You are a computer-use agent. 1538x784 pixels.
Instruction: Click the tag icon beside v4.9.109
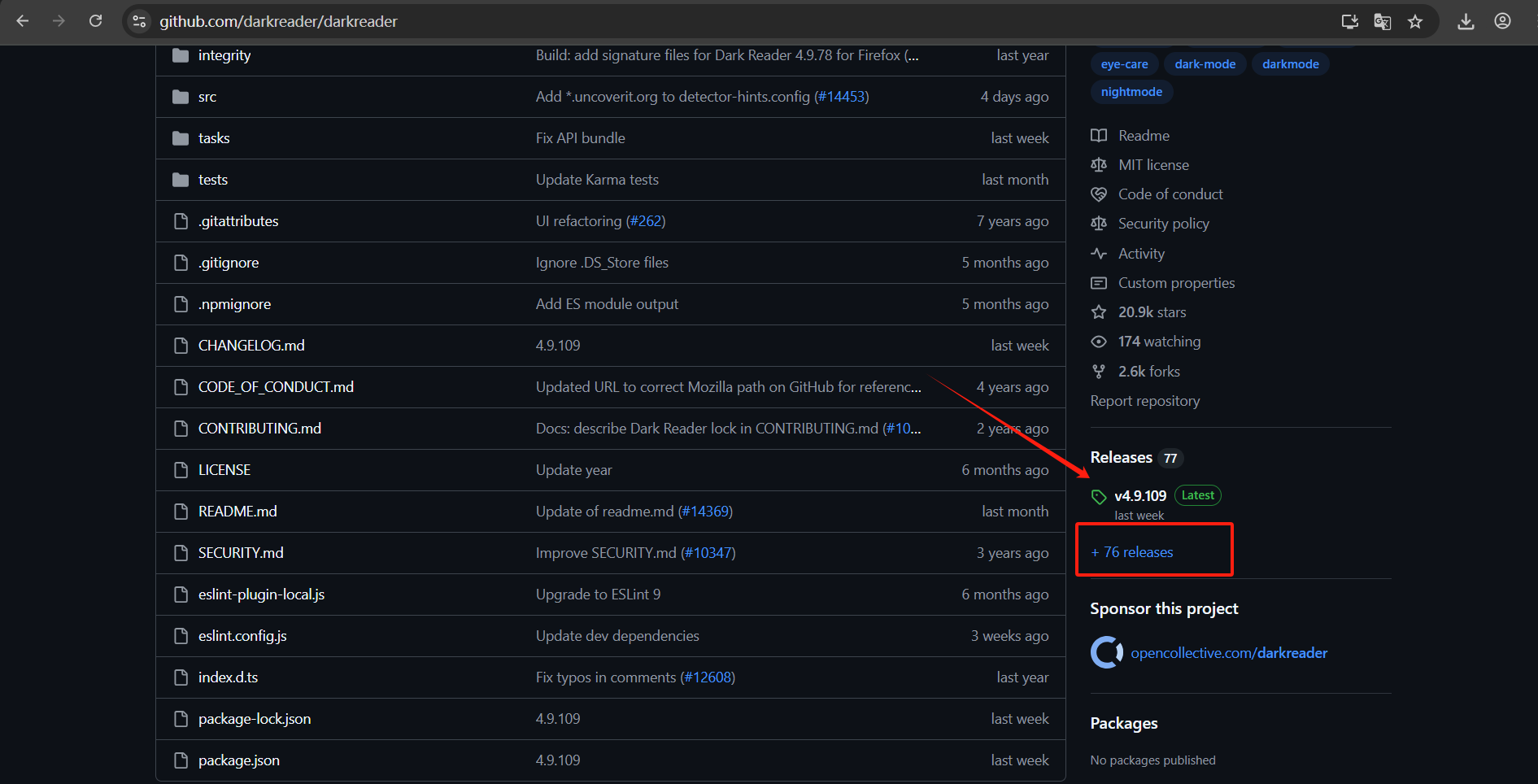tap(1099, 497)
